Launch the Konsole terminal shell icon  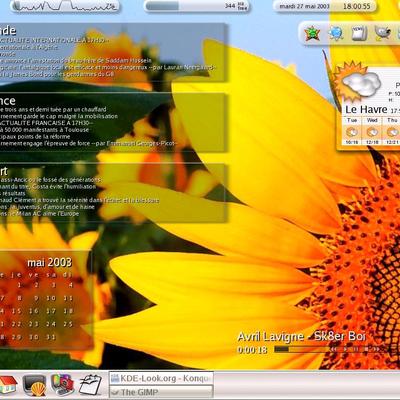tap(34, 385)
